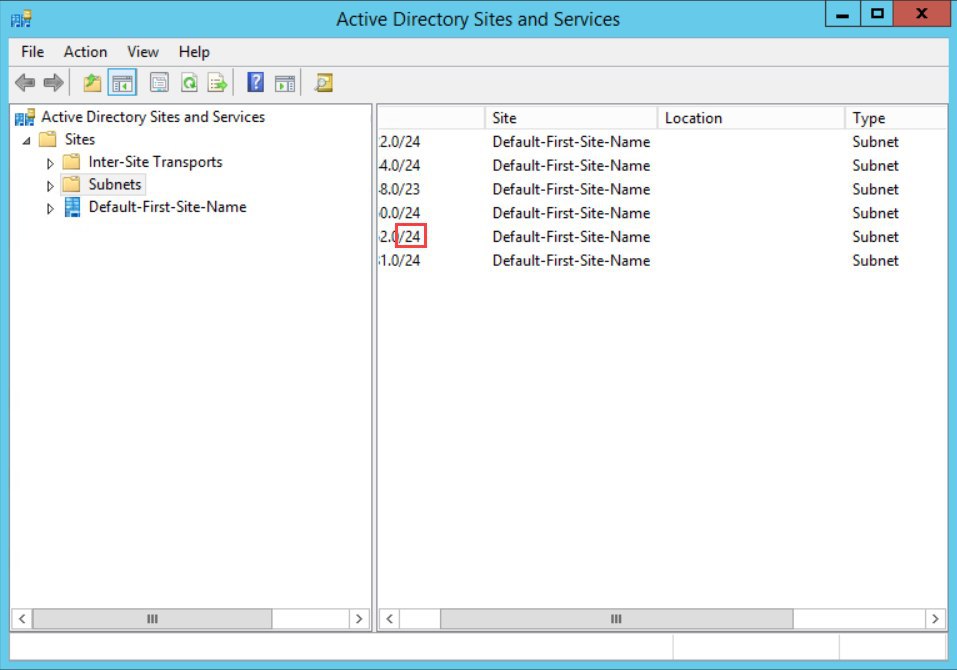Click the Subnets folder icon in the tree
The image size is (957, 670).
[x=71, y=184]
